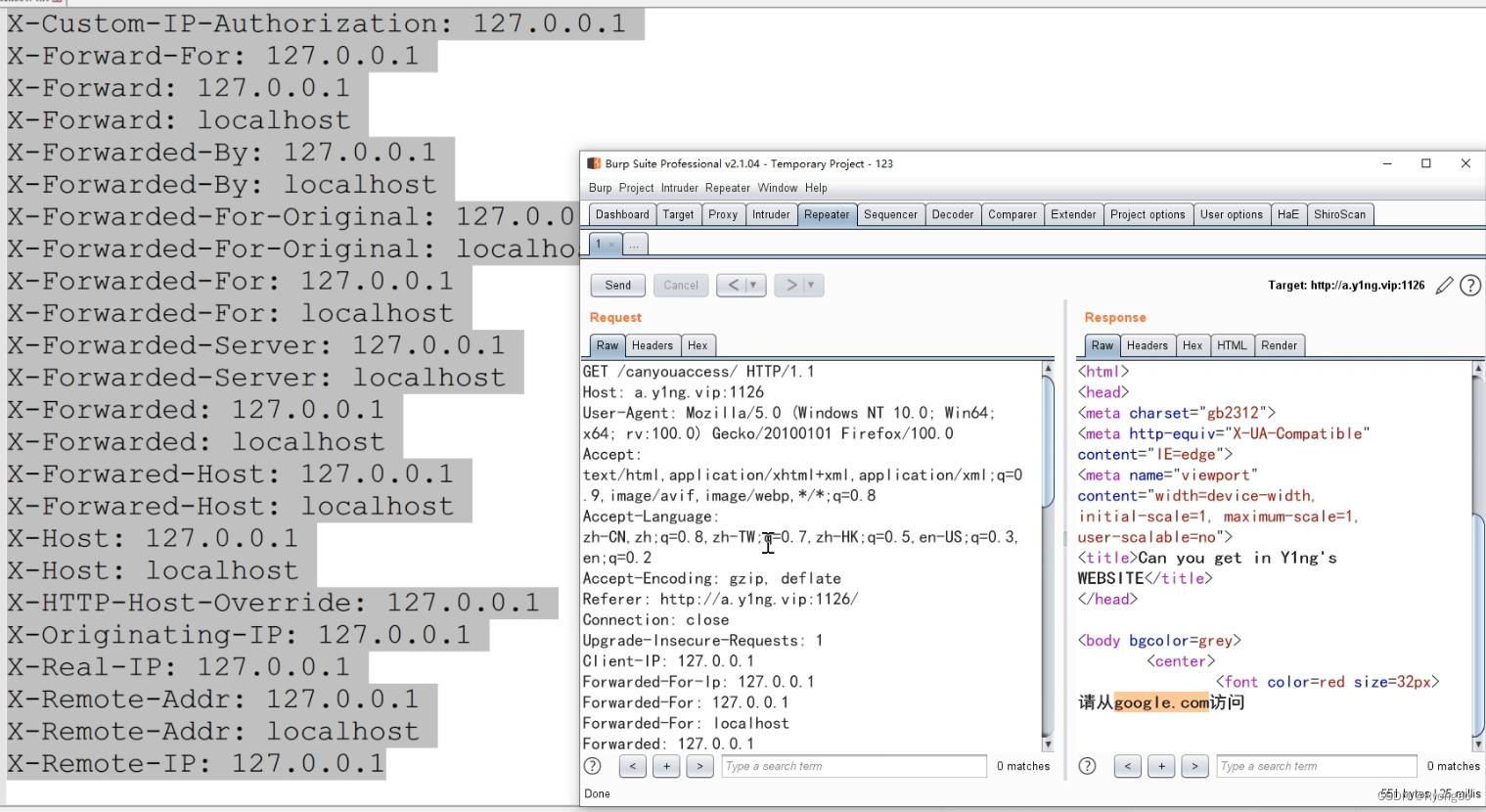Screen dimensions: 1486x812
Task: Open the Repeater menu in menu bar
Action: point(727,188)
